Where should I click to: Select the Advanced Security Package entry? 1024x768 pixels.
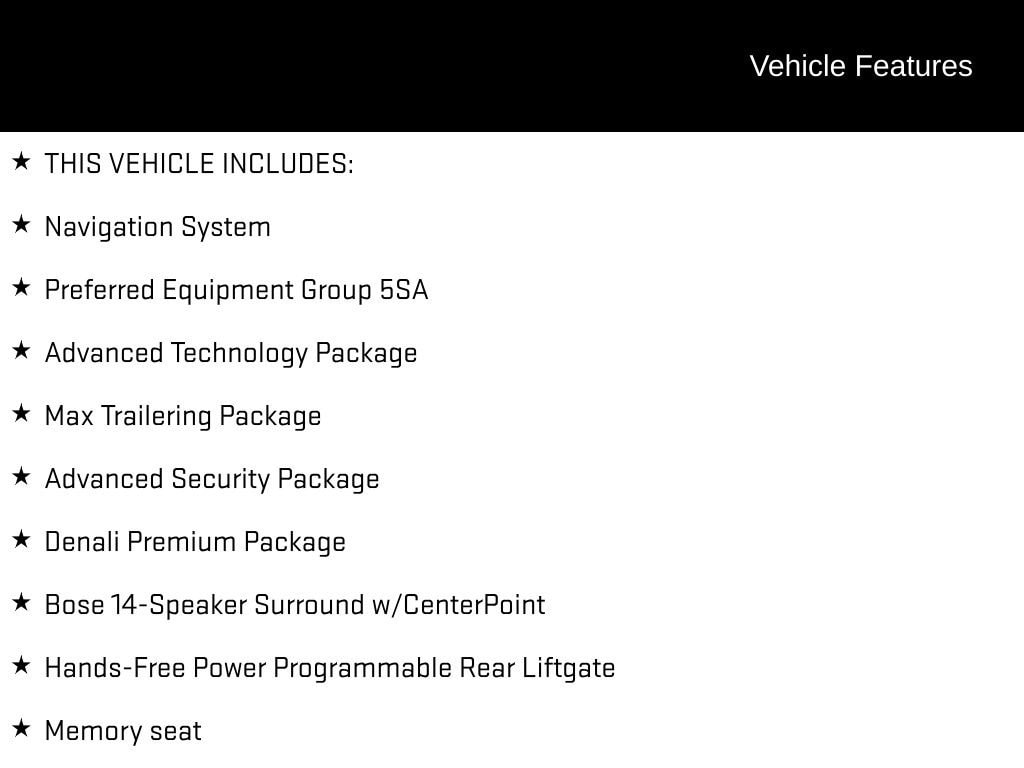(212, 479)
